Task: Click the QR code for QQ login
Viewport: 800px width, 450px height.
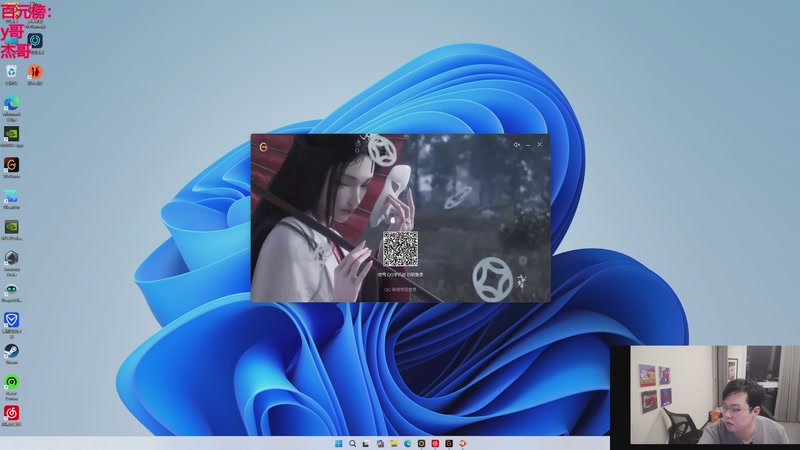Action: [401, 248]
